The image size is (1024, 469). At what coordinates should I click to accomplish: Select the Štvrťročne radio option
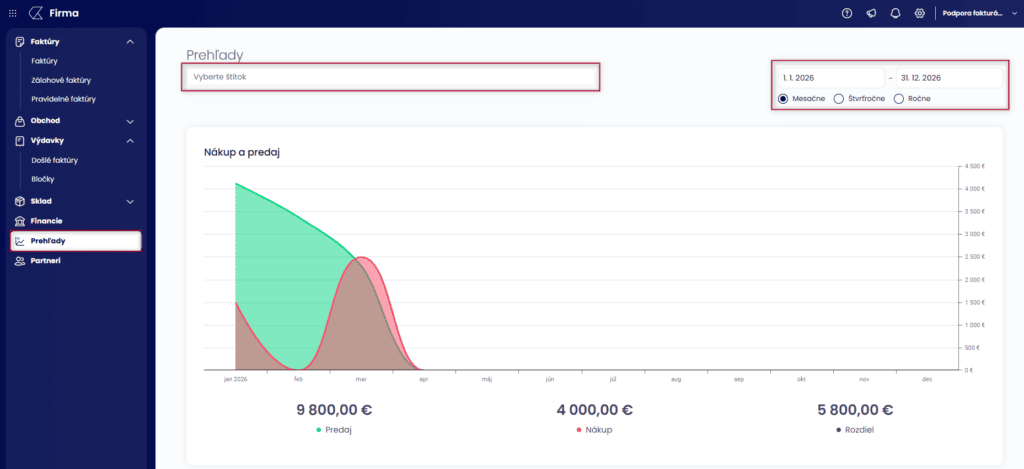(839, 99)
